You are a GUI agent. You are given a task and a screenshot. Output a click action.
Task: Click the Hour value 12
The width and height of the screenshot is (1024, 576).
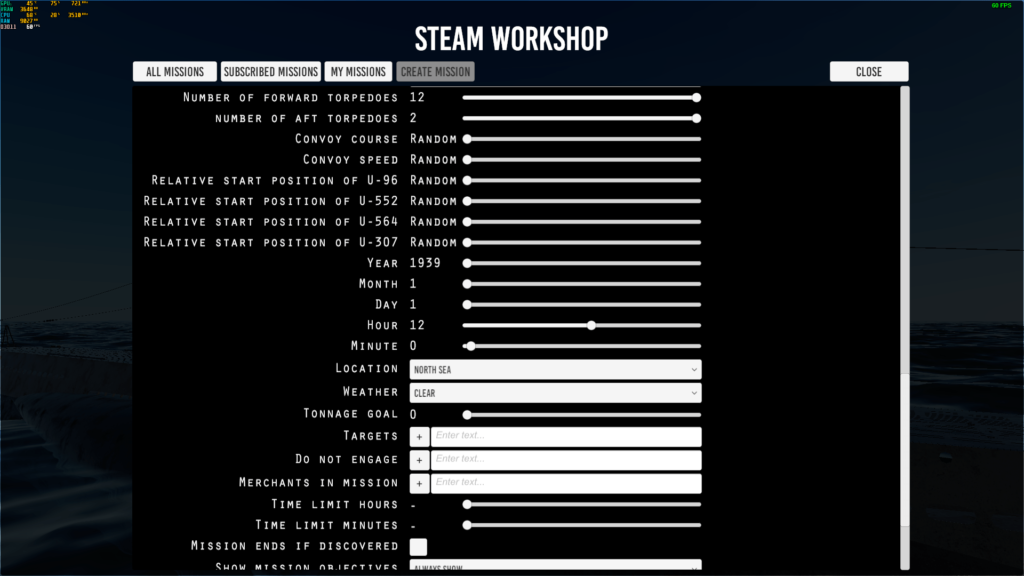coord(417,325)
